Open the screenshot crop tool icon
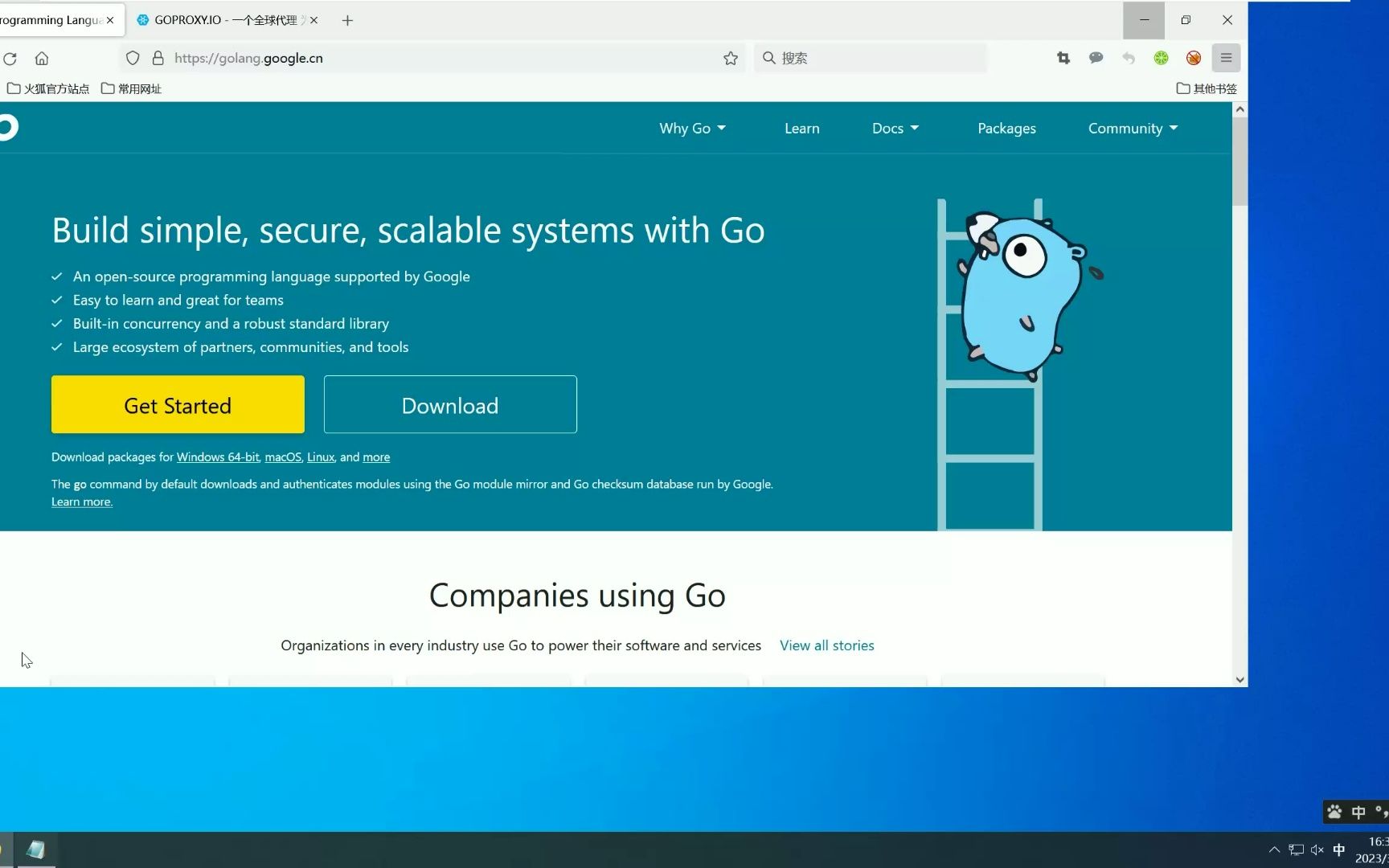 [1063, 58]
